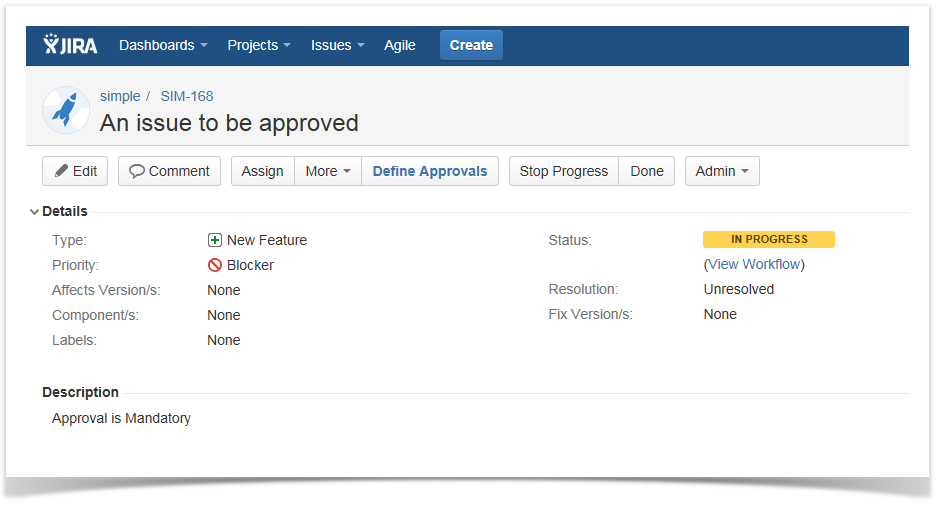
Task: Expand the Issues menu
Action: (x=337, y=45)
